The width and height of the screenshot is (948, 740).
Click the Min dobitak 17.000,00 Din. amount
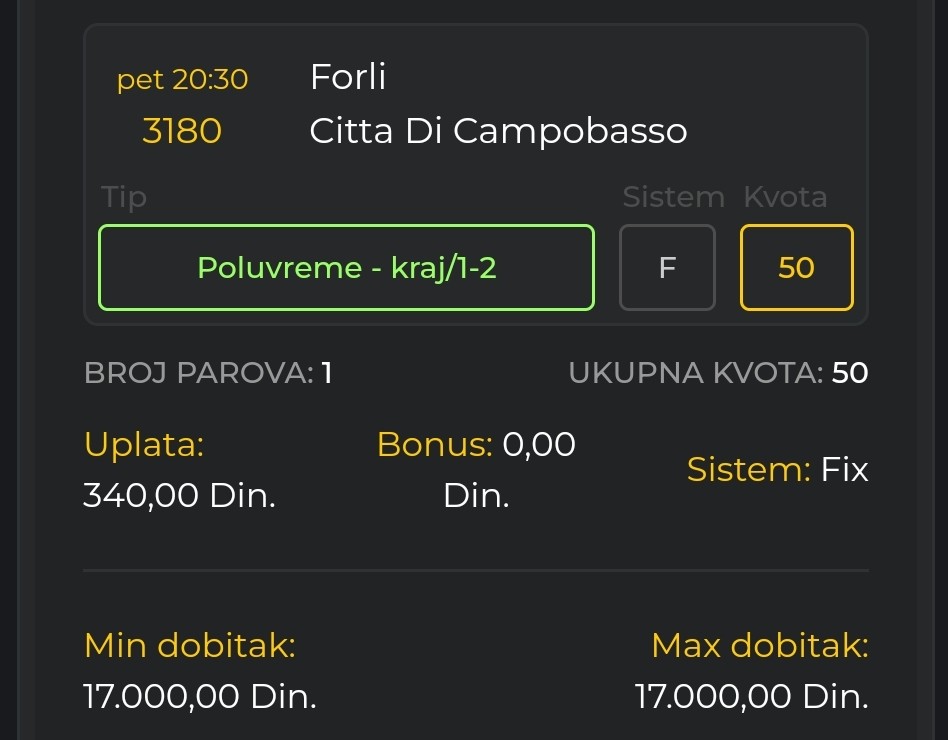199,696
